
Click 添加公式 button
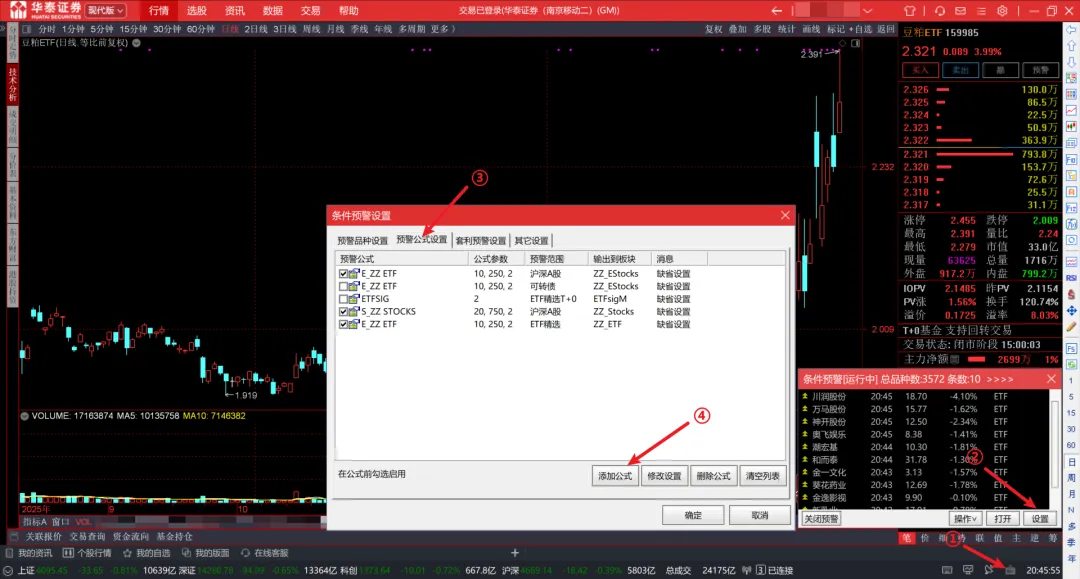pos(615,476)
